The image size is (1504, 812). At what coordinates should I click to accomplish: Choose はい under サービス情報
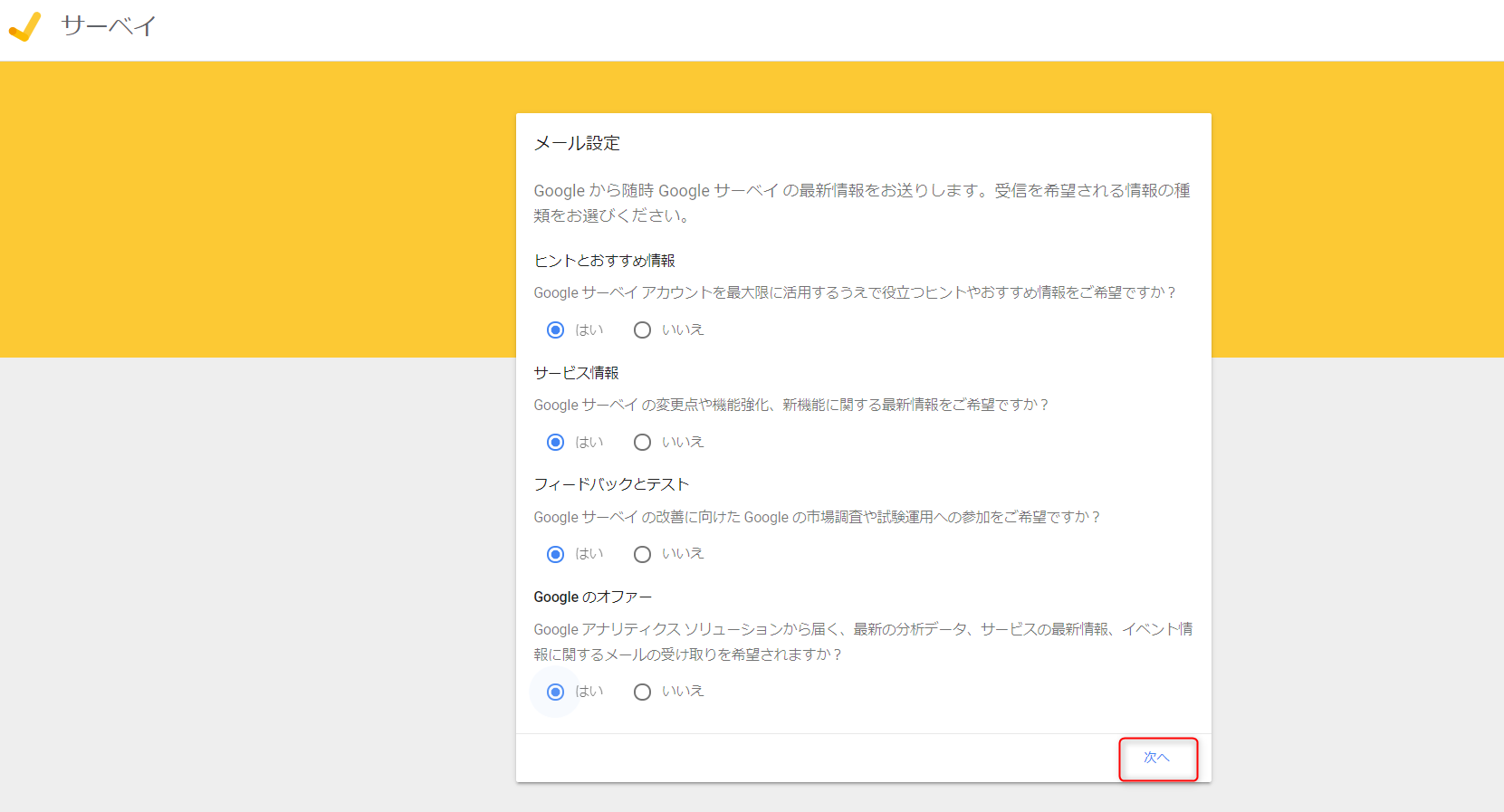click(556, 443)
